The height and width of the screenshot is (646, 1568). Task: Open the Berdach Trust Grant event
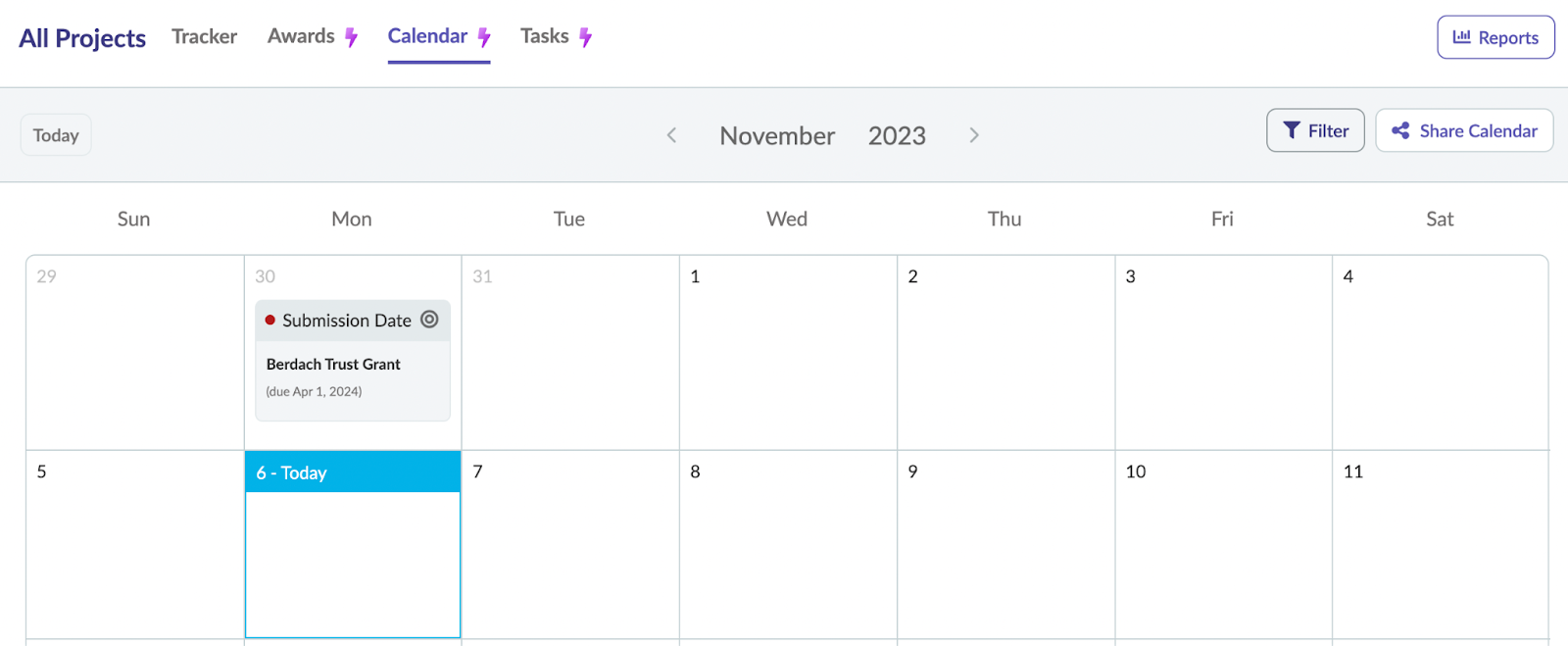click(x=333, y=364)
